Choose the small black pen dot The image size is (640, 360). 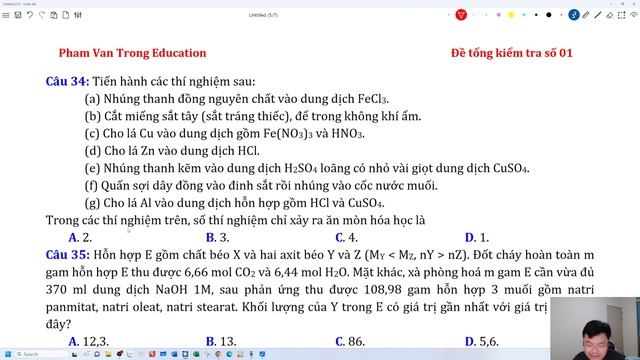[x=536, y=15]
